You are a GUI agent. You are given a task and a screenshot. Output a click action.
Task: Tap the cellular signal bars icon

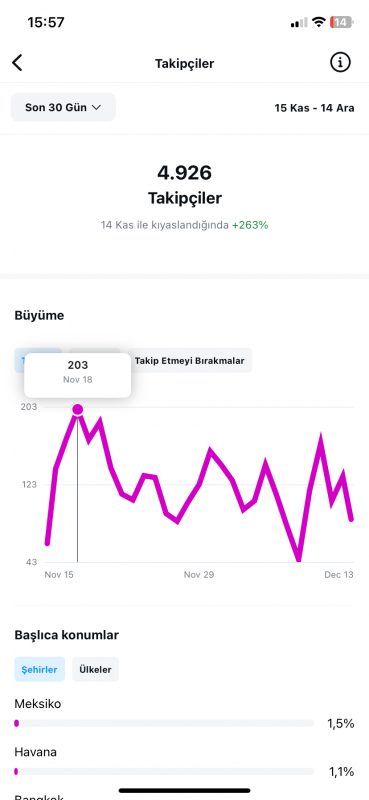click(x=299, y=22)
